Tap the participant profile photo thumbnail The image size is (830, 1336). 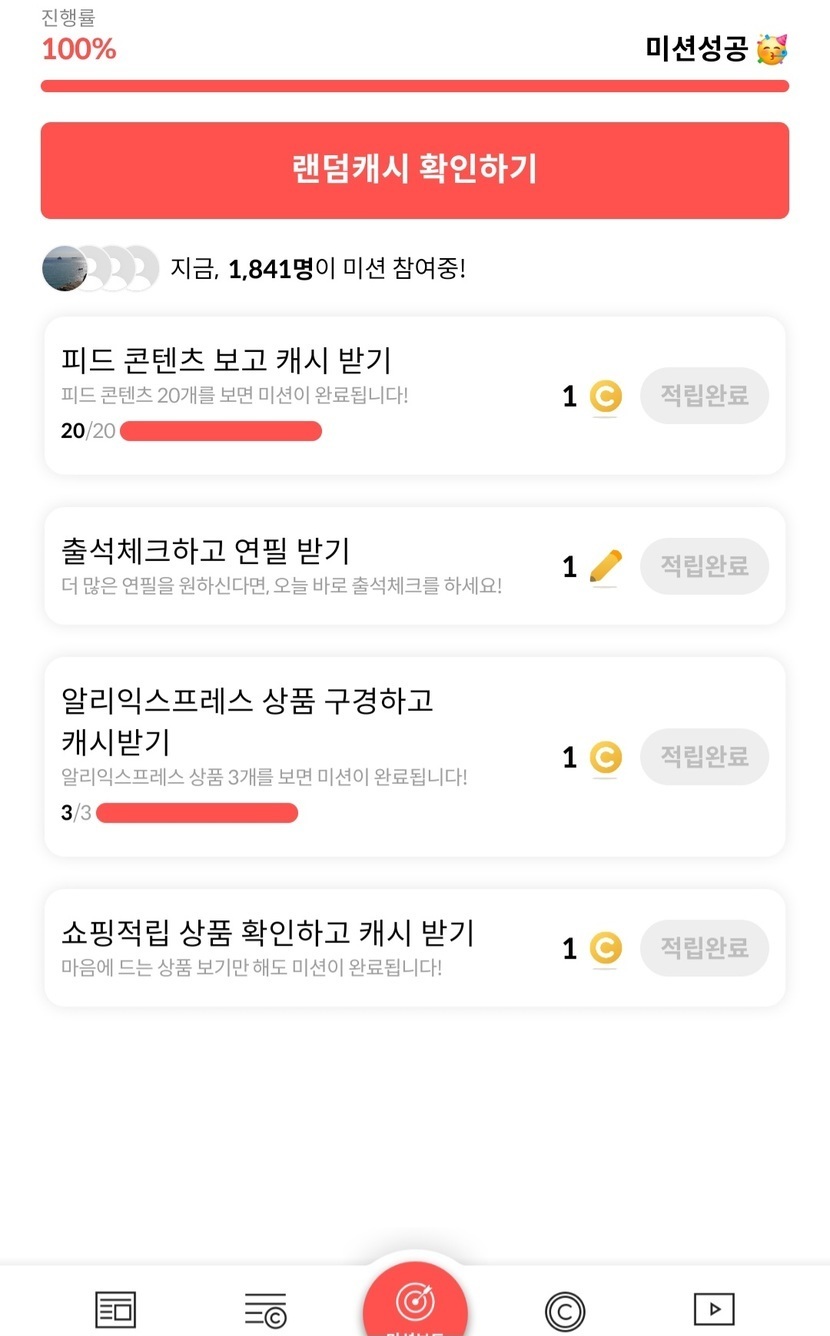(x=64, y=268)
